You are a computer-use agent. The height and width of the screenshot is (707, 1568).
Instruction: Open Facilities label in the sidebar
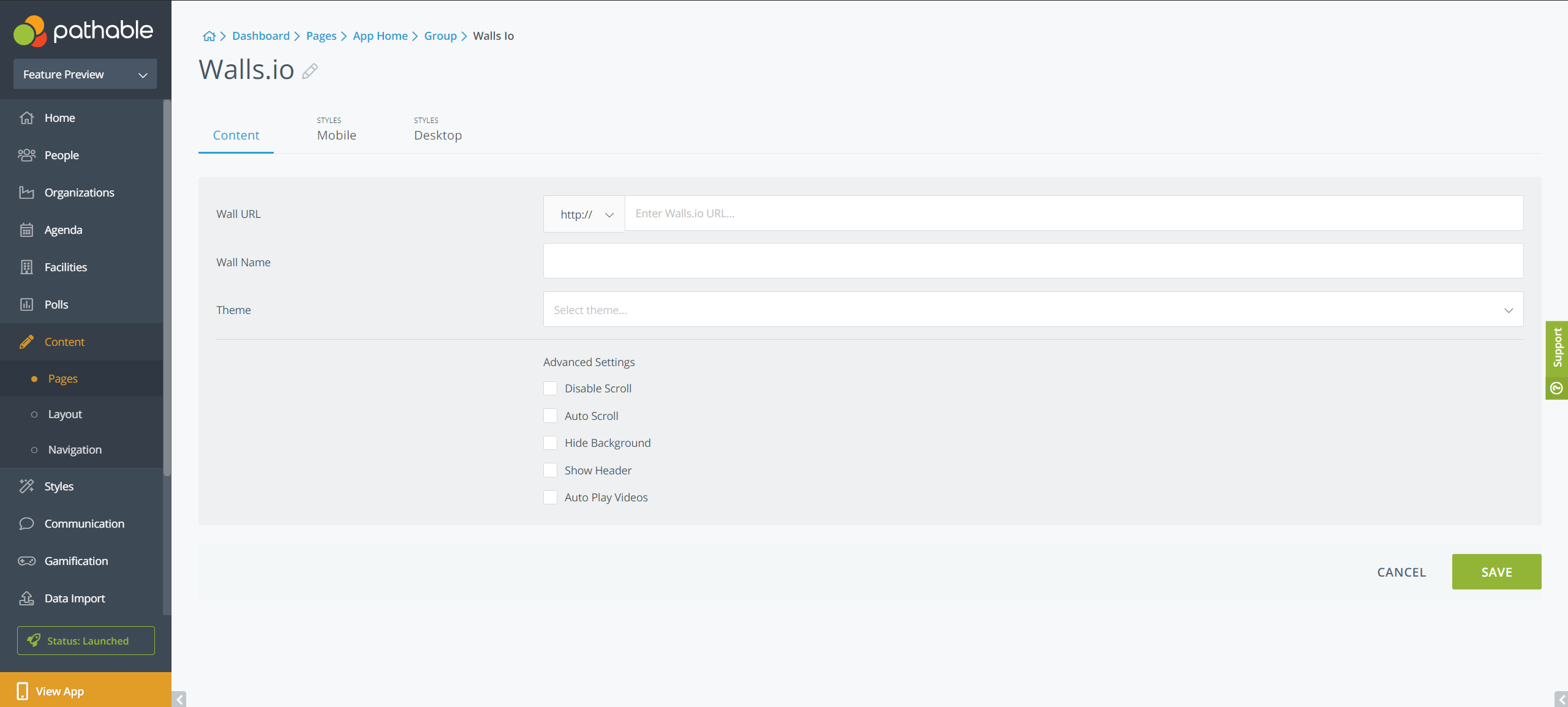click(x=66, y=267)
